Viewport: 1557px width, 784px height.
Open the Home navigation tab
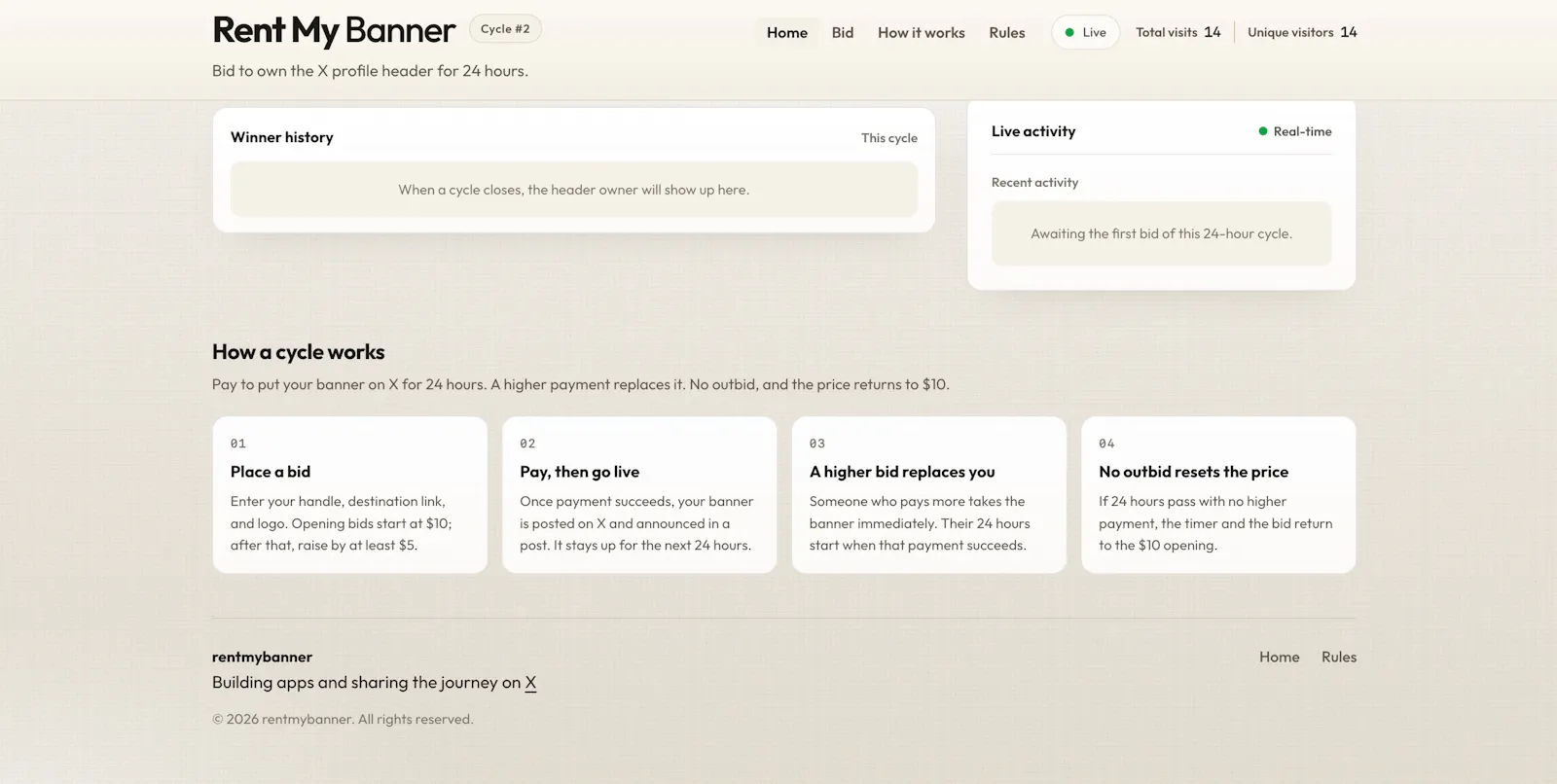[x=786, y=32]
